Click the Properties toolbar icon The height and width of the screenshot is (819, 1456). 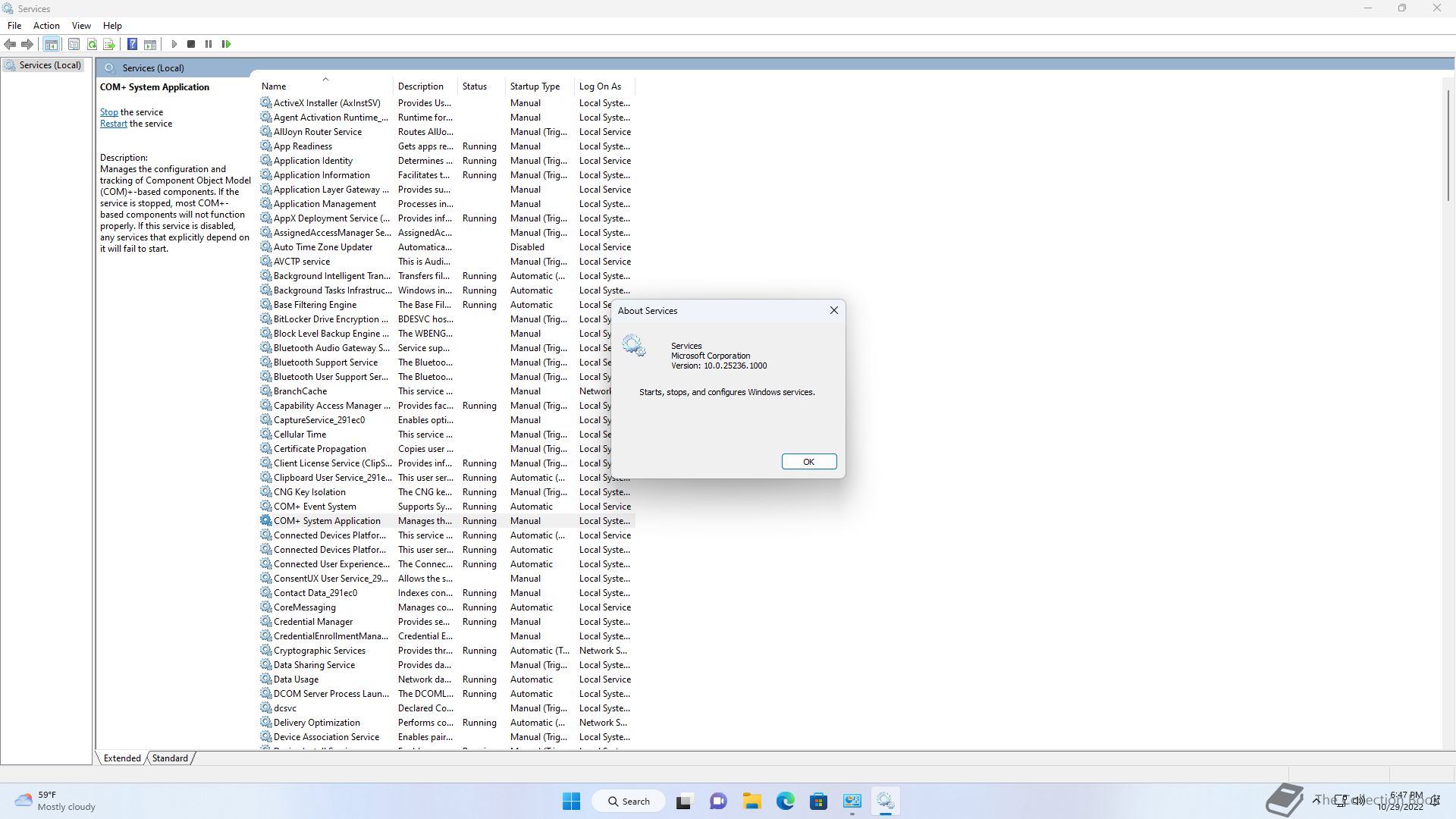74,44
